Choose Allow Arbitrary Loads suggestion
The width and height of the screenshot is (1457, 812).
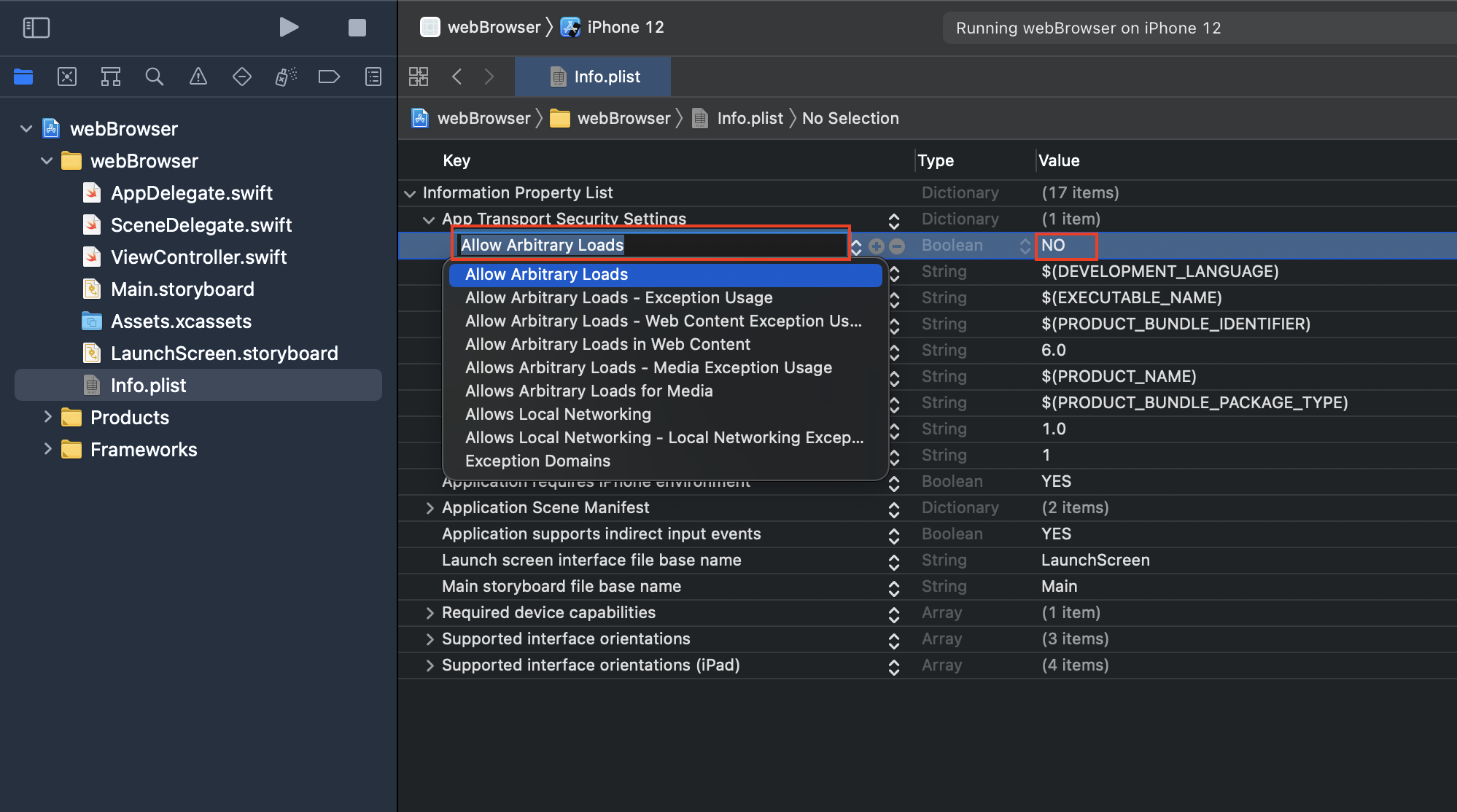[x=665, y=275]
